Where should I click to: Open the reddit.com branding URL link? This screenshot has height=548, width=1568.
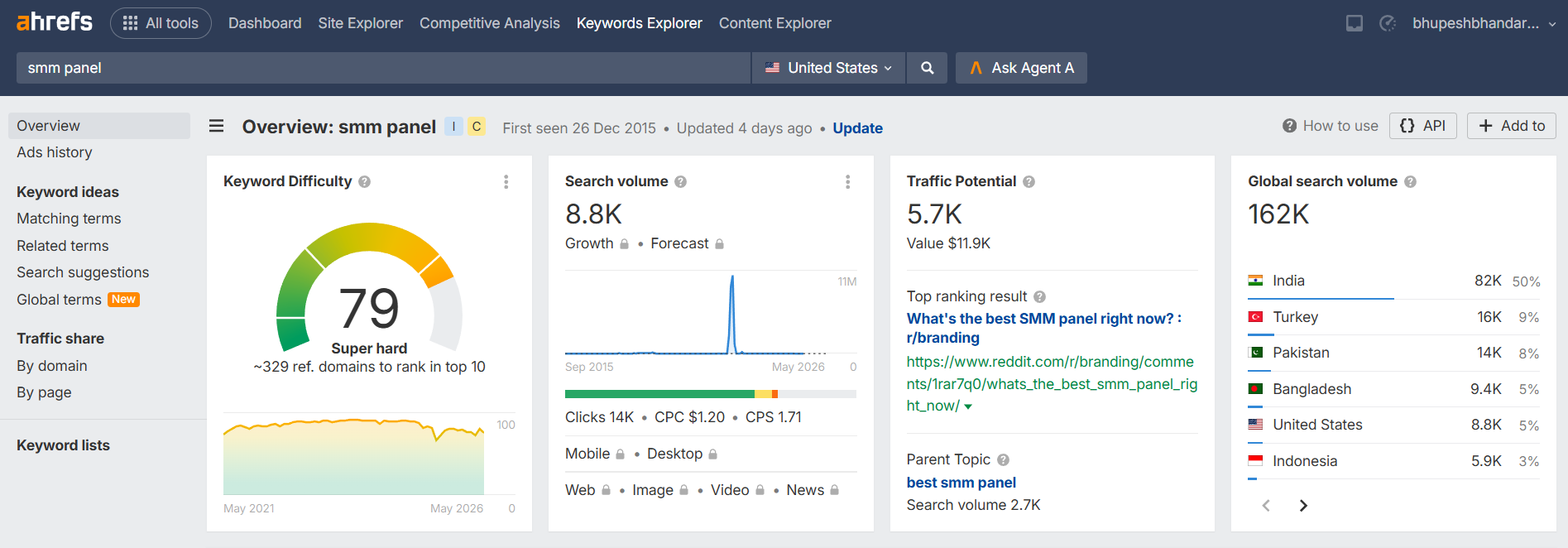click(1051, 383)
